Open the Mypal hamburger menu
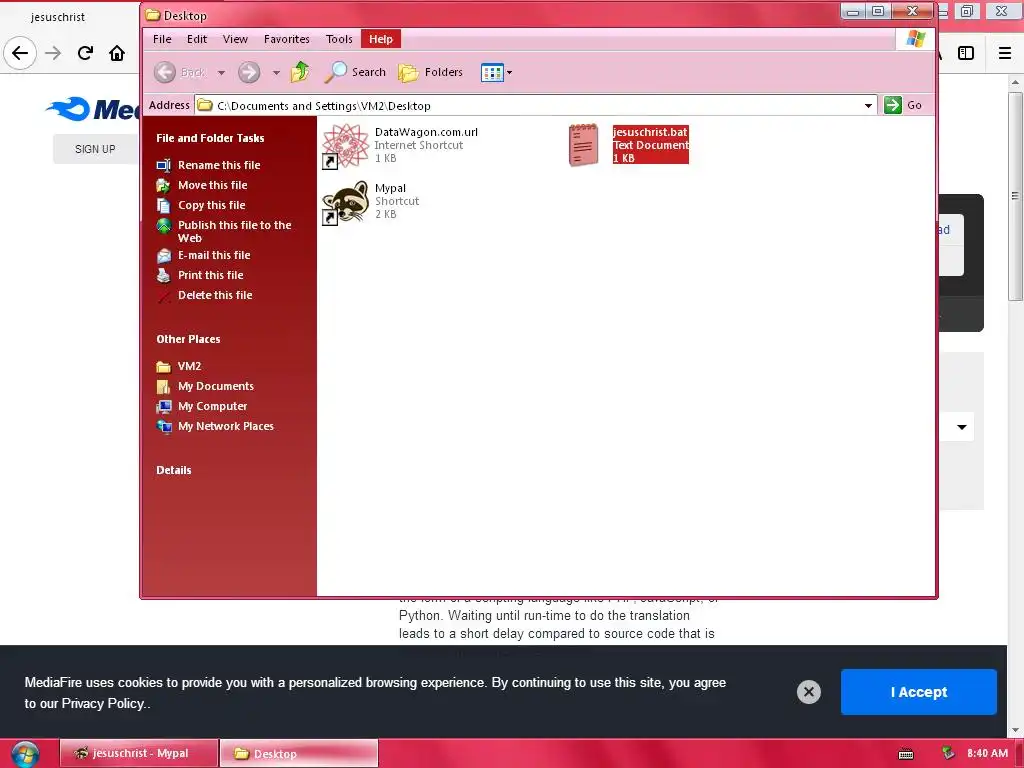Screen dimensions: 1024x768 pyautogui.click(x=1005, y=53)
